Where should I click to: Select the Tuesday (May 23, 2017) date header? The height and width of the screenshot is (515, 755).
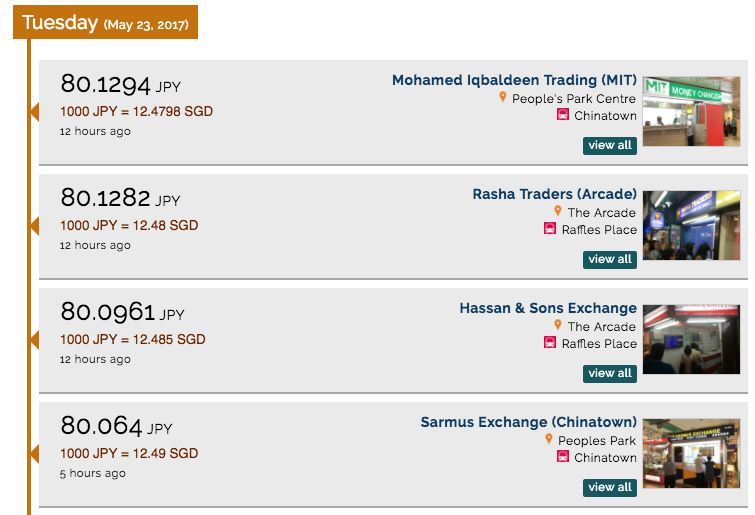(x=105, y=22)
